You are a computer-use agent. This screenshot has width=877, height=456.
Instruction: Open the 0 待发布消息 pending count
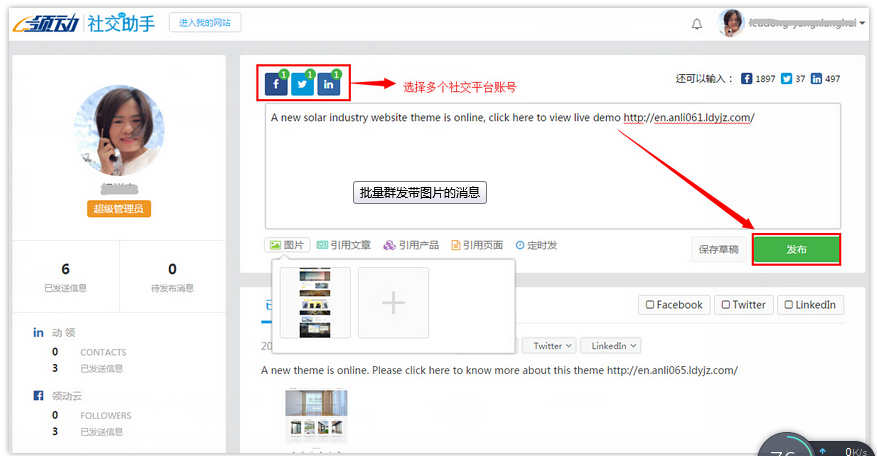(172, 277)
